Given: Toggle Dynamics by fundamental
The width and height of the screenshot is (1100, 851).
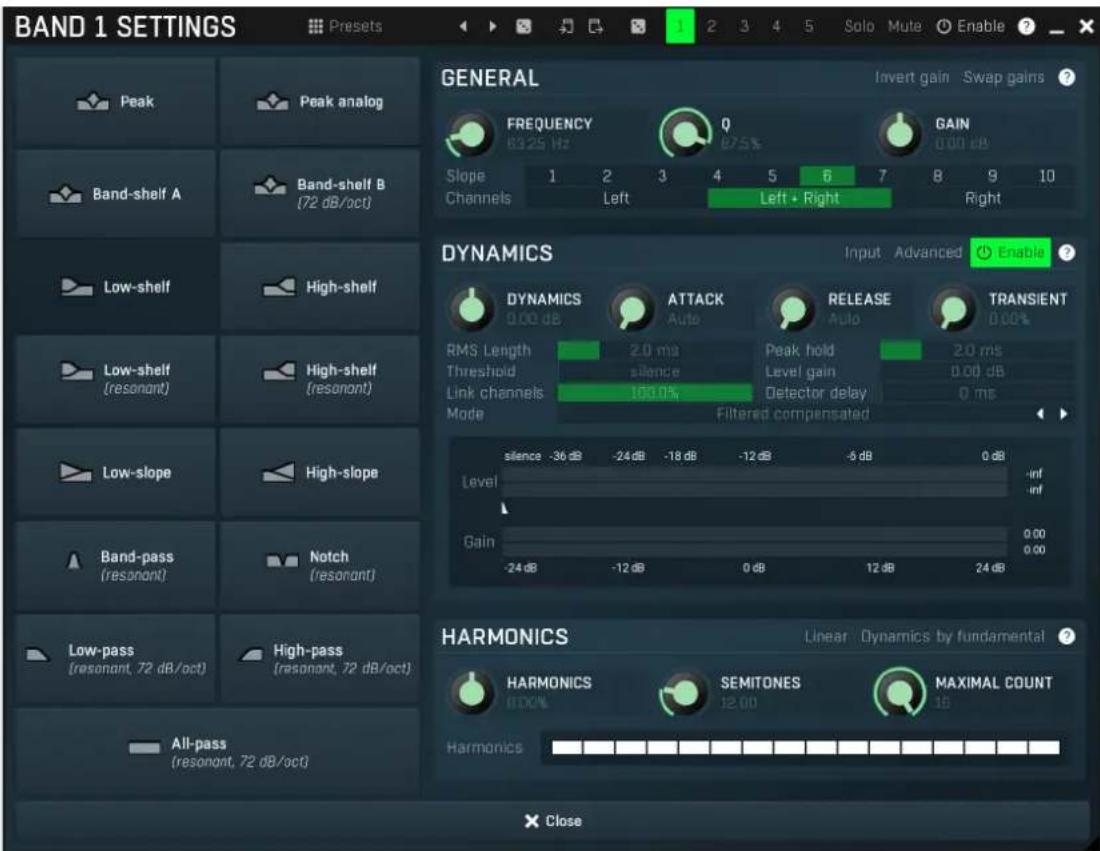Looking at the screenshot, I should [952, 636].
